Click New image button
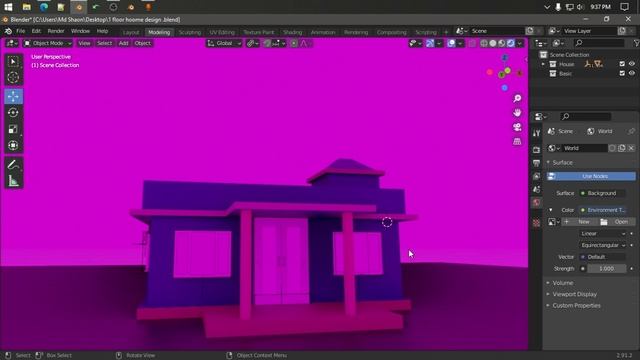Image resolution: width=640 pixels, height=360 pixels. coord(580,222)
